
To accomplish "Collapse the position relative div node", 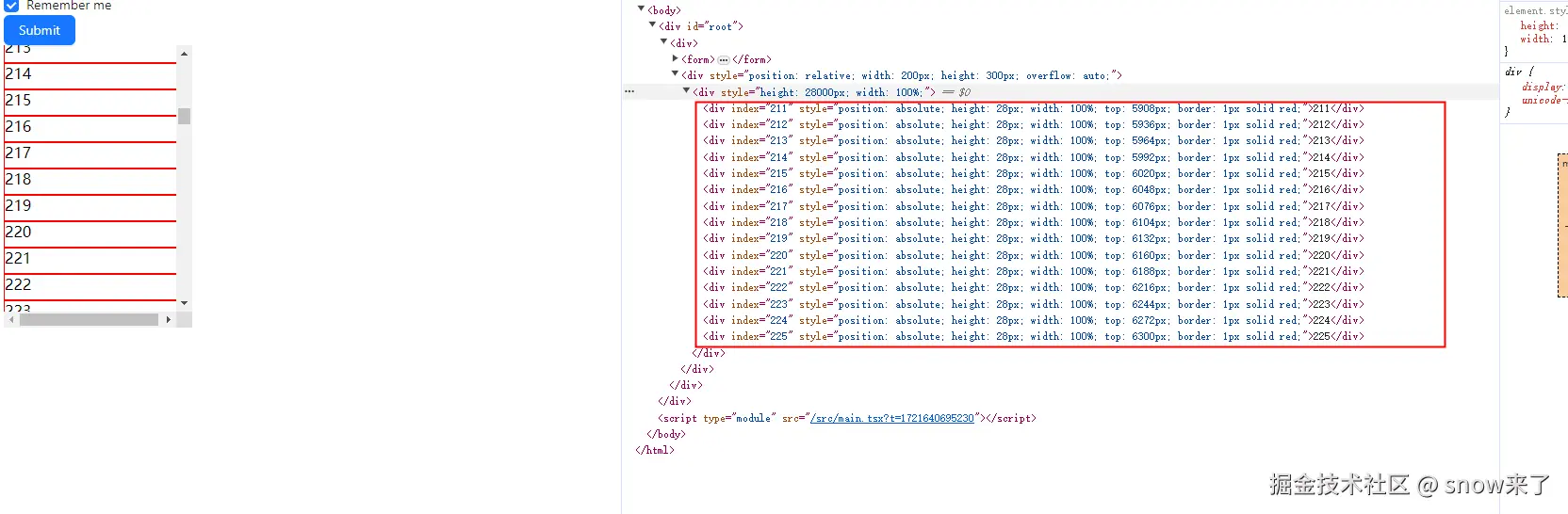I will [x=675, y=74].
